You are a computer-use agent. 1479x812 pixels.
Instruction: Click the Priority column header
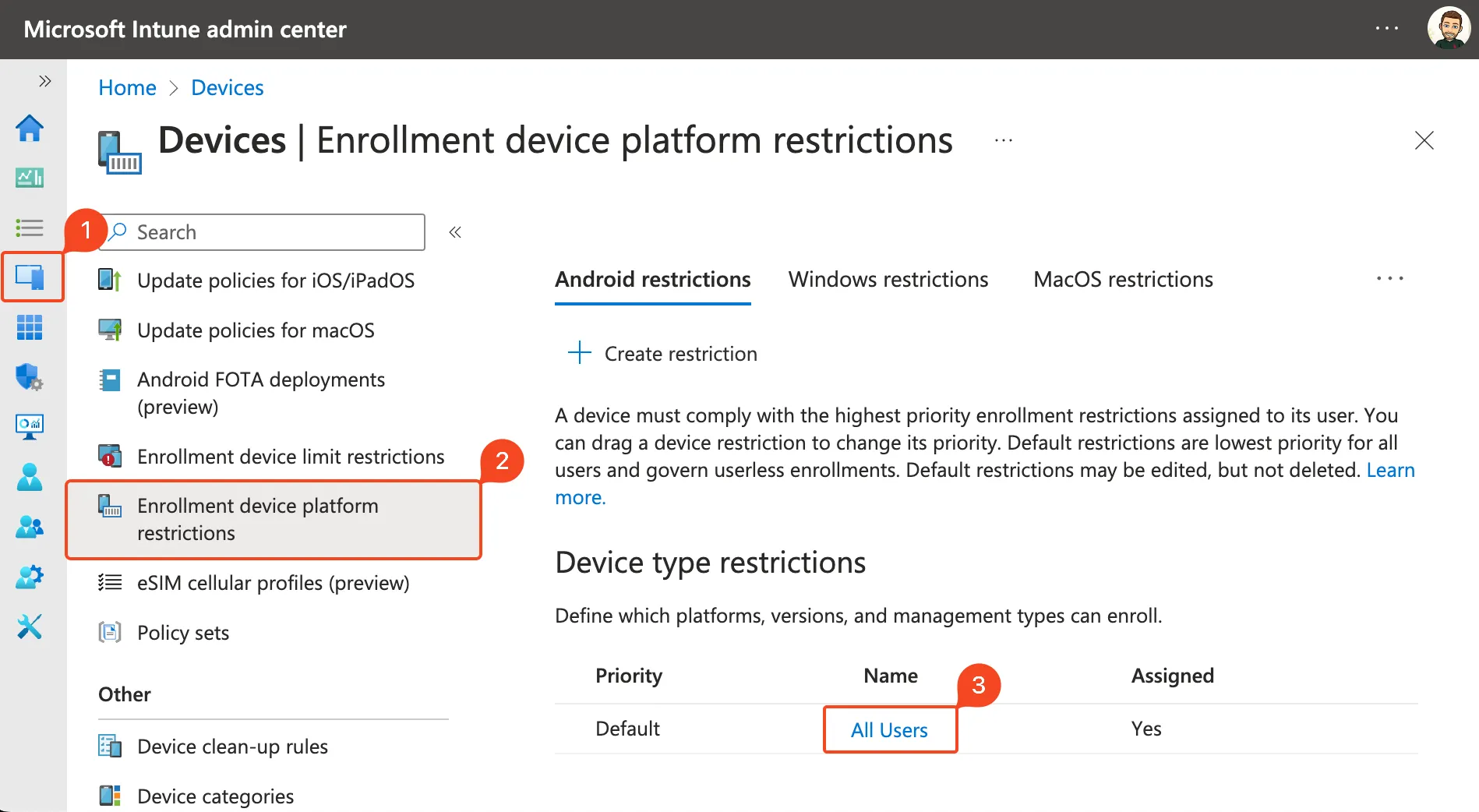pos(629,676)
